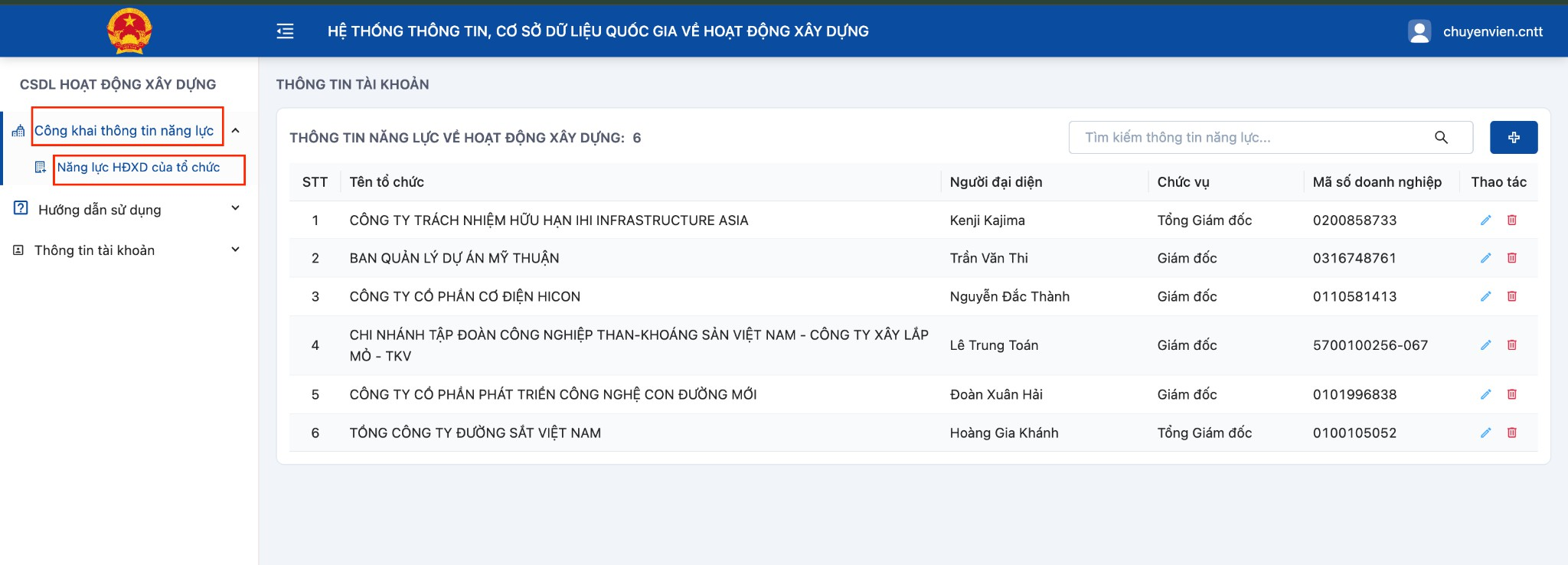1568x565 pixels.
Task: Edit BAN QUẢN LÝ DỰ ÁN MỸ THUẬN row
Action: click(1485, 258)
